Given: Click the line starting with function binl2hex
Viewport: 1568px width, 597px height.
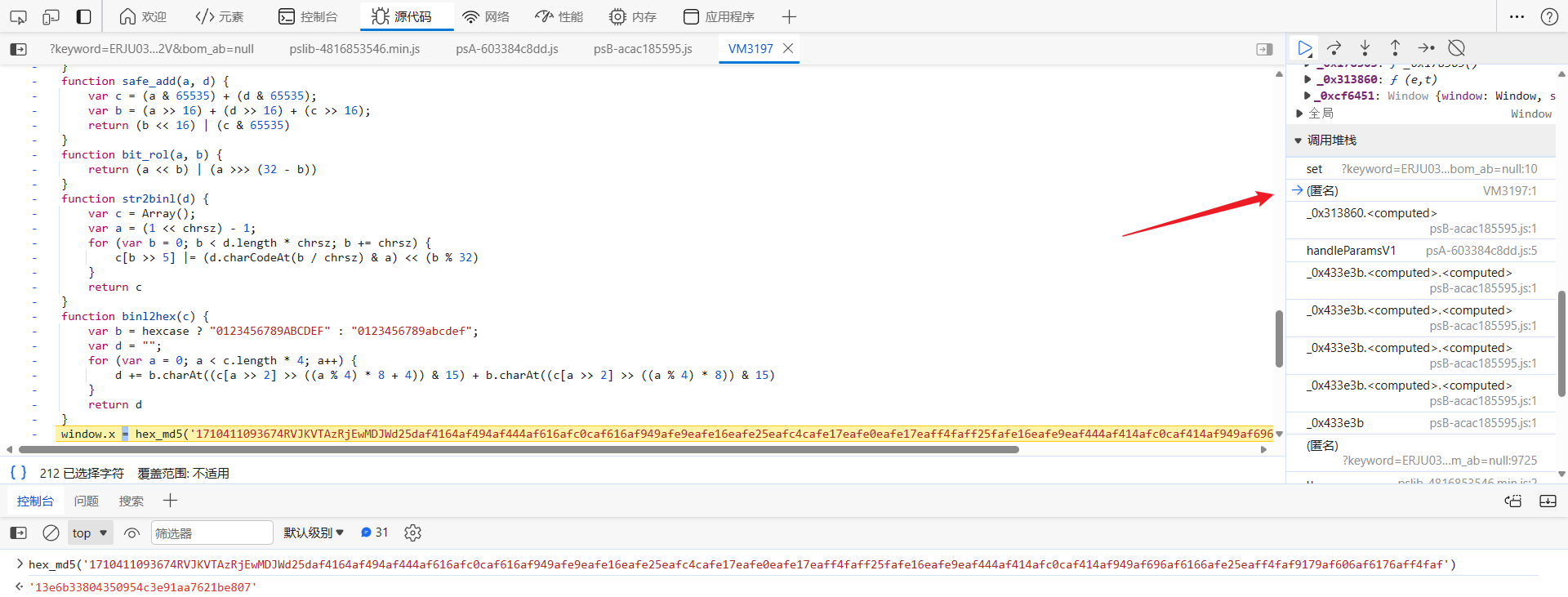Looking at the screenshot, I should (135, 316).
